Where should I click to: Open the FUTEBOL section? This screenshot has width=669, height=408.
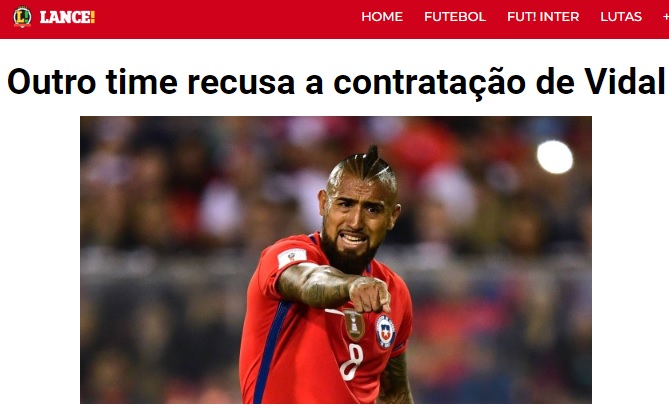coord(455,17)
